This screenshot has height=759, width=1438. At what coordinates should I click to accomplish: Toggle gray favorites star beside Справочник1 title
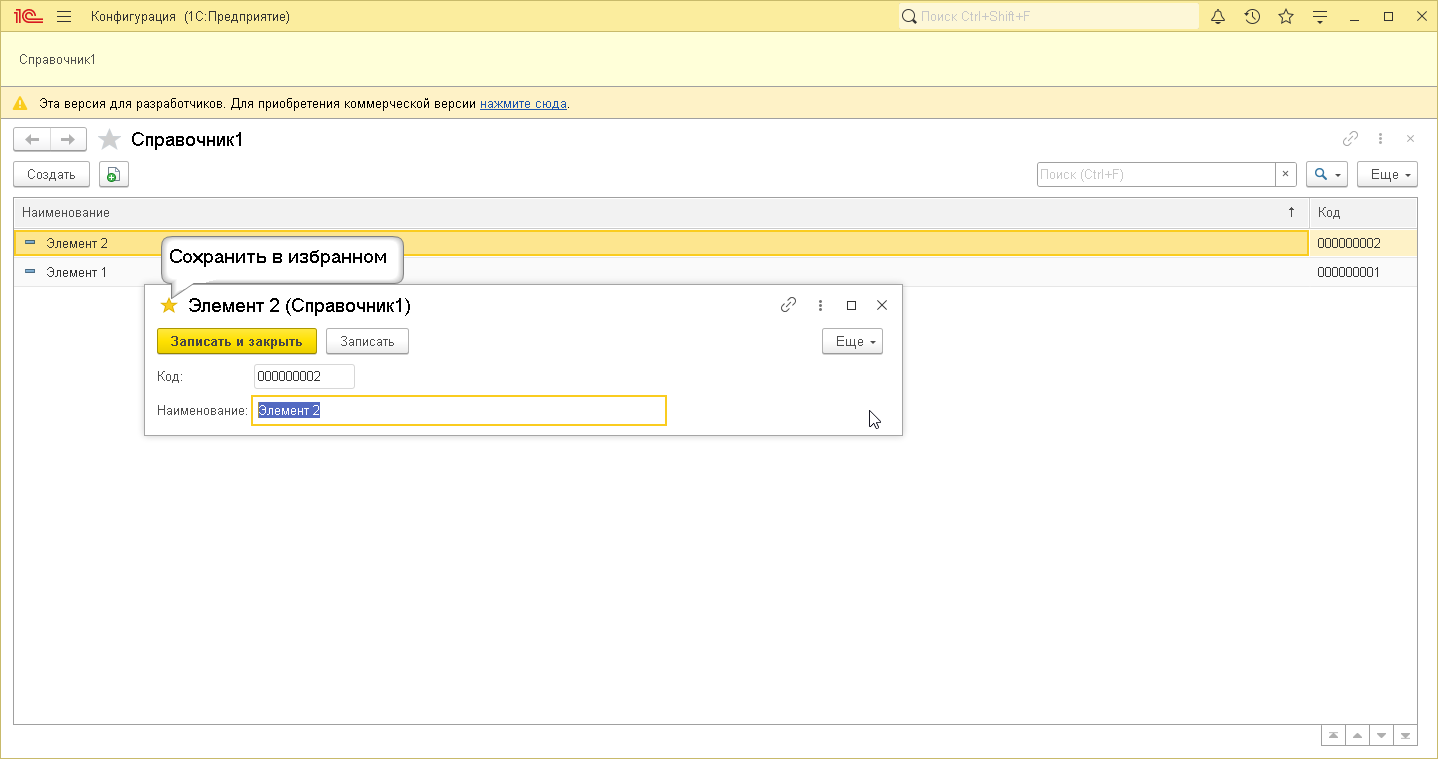tap(109, 140)
